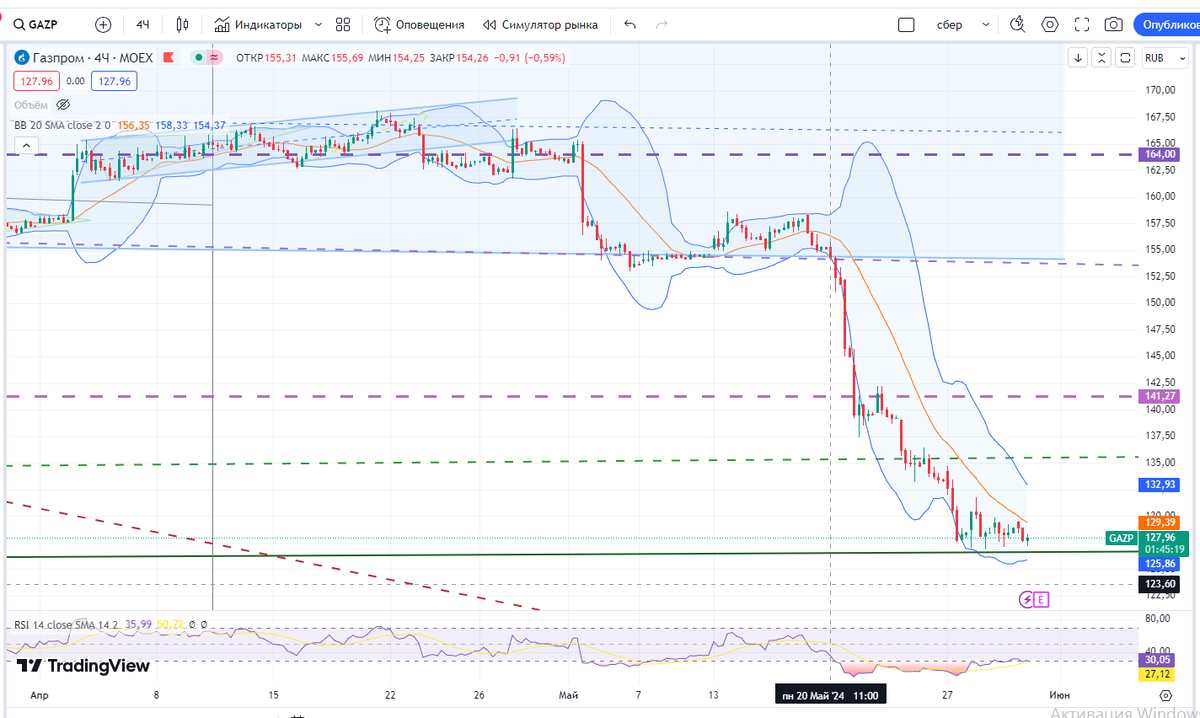Click the ОТКР 155,31 value in legend
The width and height of the screenshot is (1200, 718).
(267, 58)
